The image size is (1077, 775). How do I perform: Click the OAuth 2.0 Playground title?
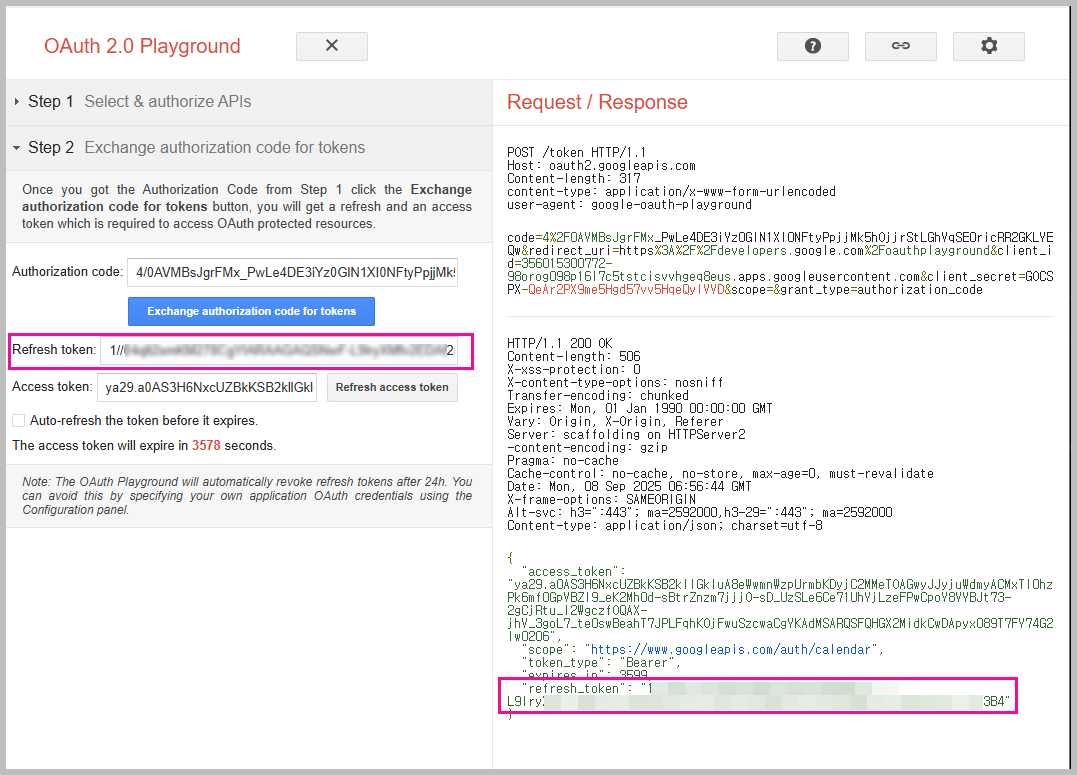pos(142,46)
